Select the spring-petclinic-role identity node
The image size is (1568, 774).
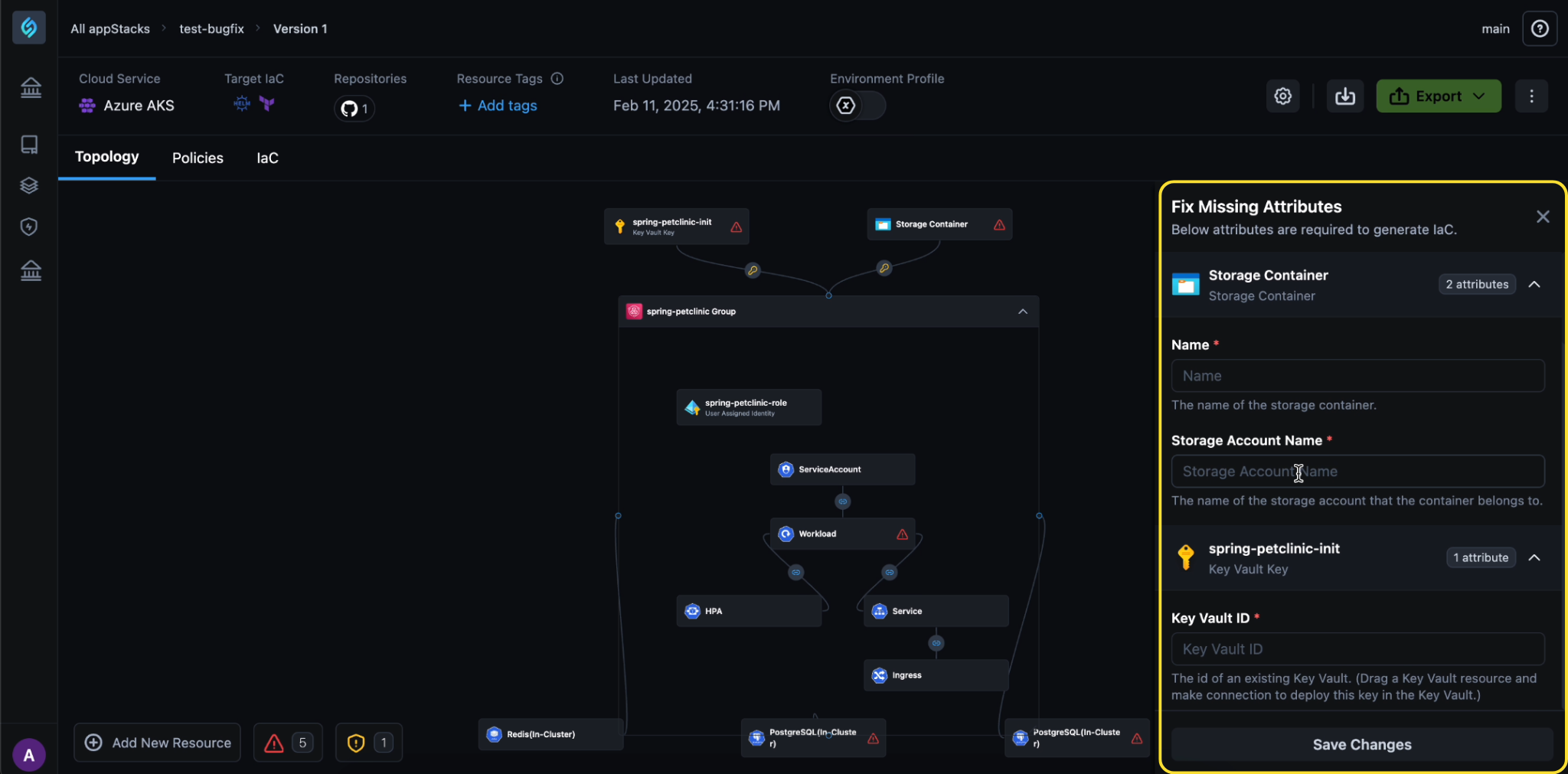[749, 407]
